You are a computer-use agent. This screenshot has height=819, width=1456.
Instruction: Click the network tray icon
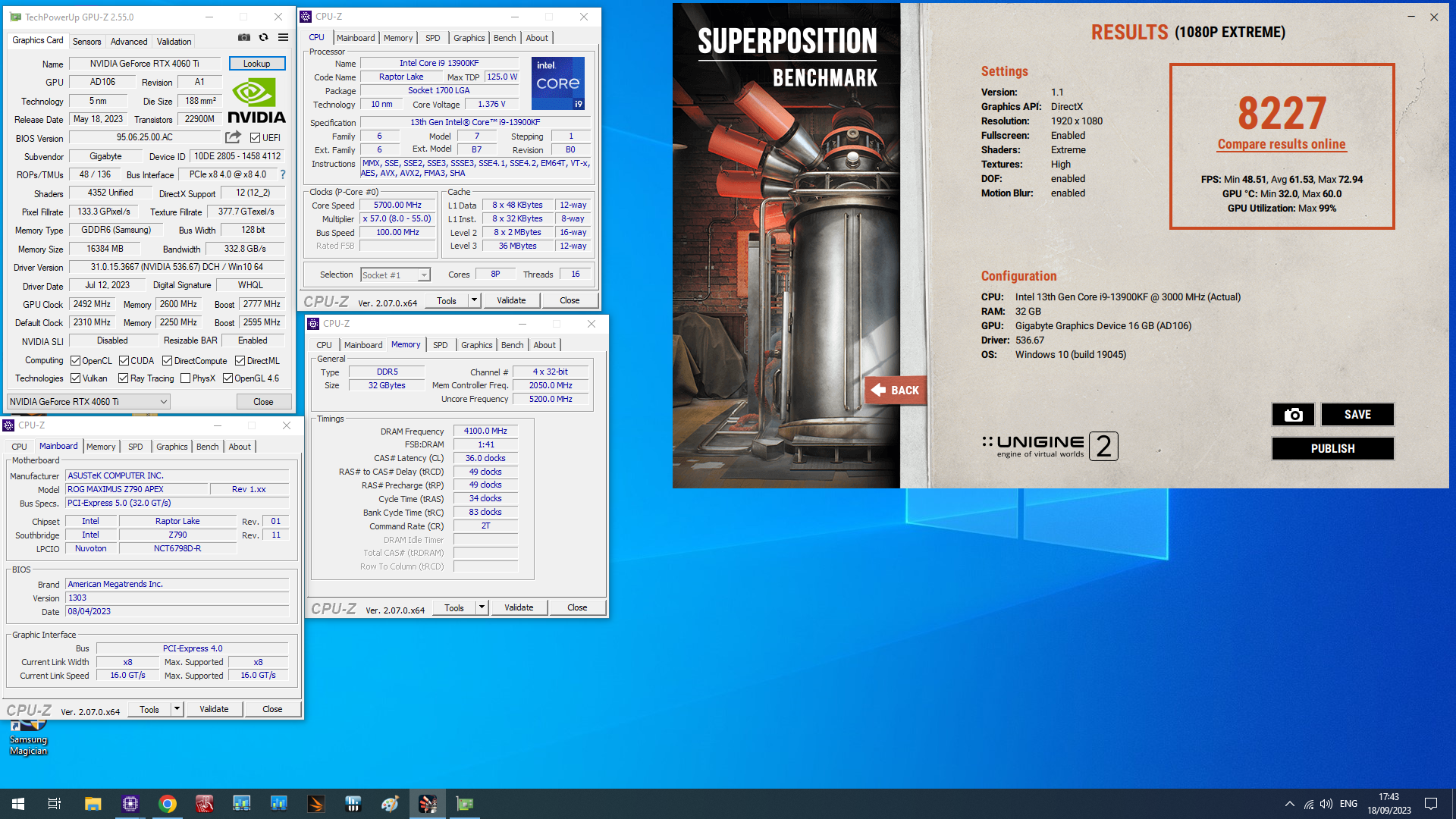(1309, 804)
